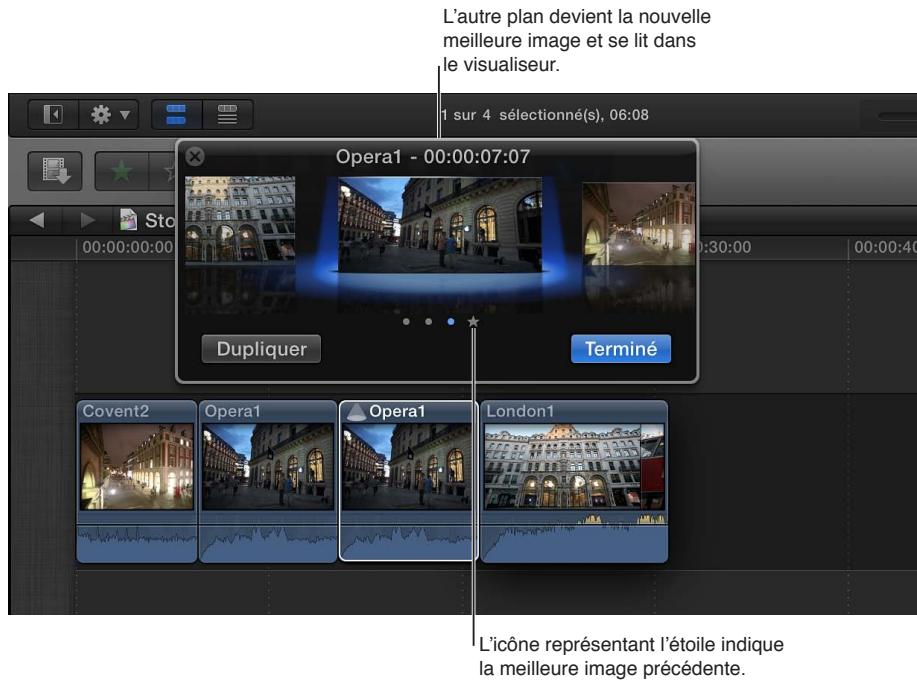This screenshot has width=917, height=684.
Task: Click the Opera1 - 00:00:07:07 title
Action: [433, 157]
